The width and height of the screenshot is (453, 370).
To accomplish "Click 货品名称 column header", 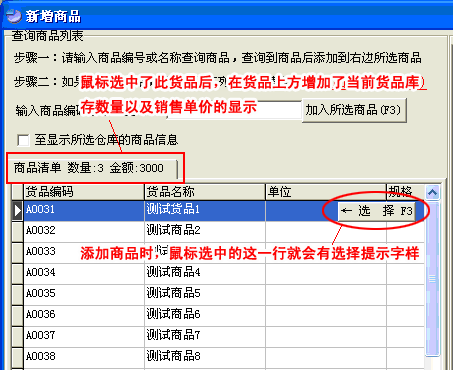I will (205, 192).
